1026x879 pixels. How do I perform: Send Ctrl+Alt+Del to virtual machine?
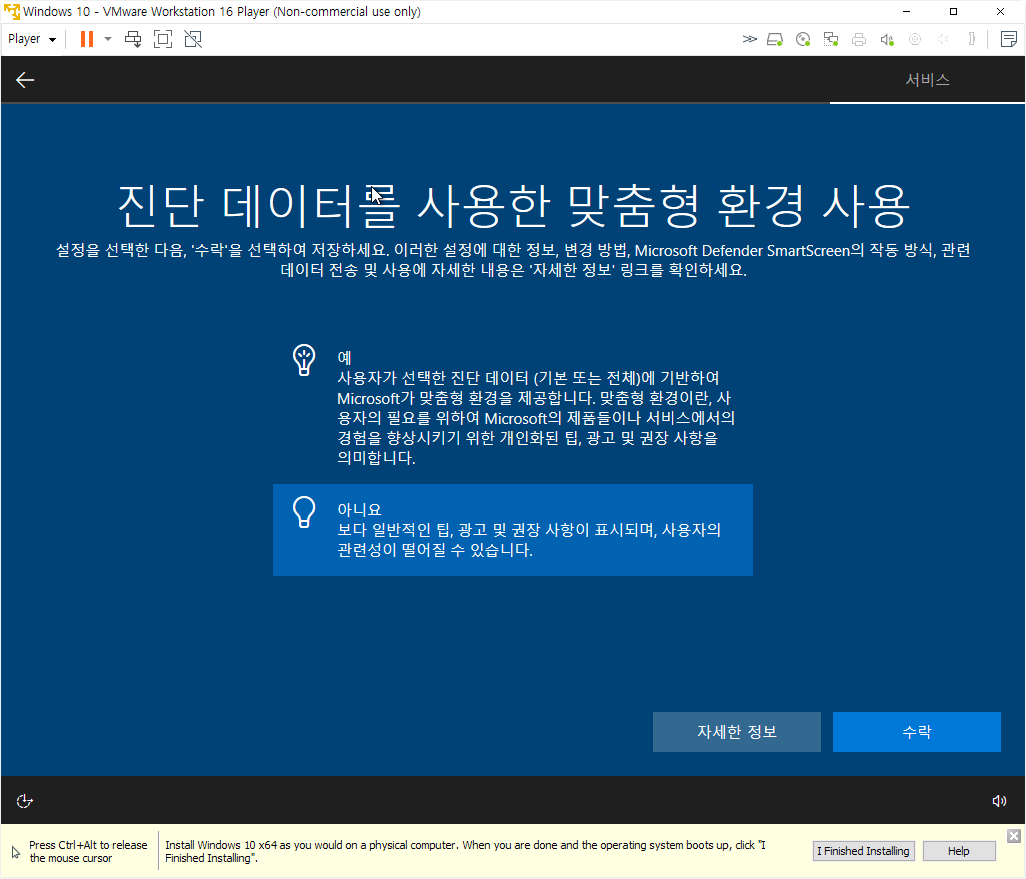133,39
